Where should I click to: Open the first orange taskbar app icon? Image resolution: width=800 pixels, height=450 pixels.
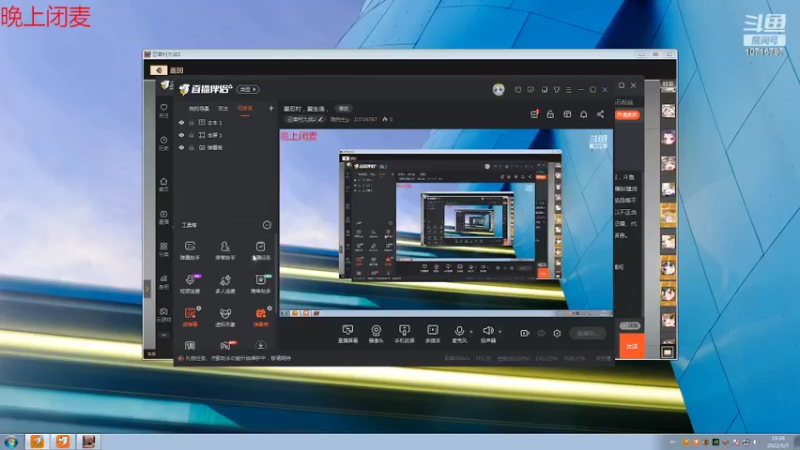coord(37,441)
